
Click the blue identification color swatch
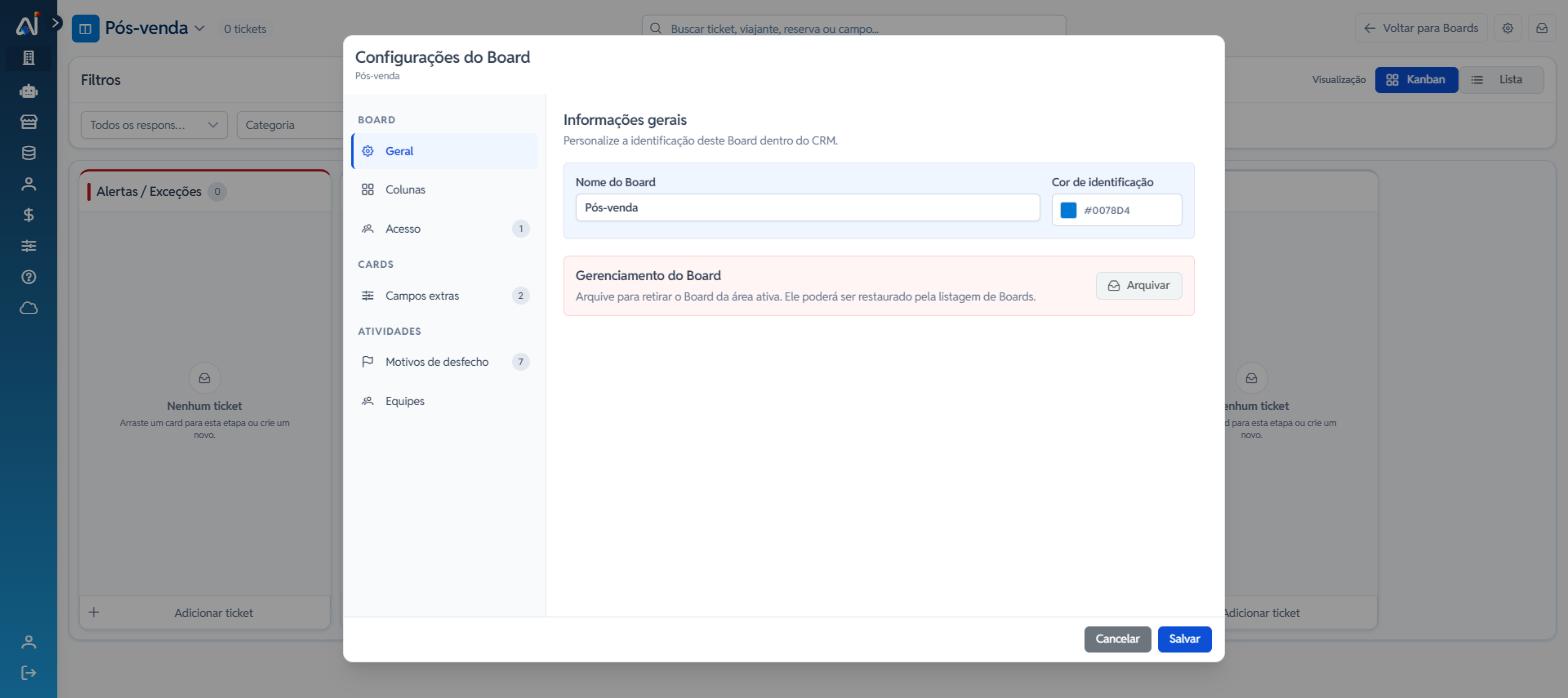pyautogui.click(x=1068, y=210)
